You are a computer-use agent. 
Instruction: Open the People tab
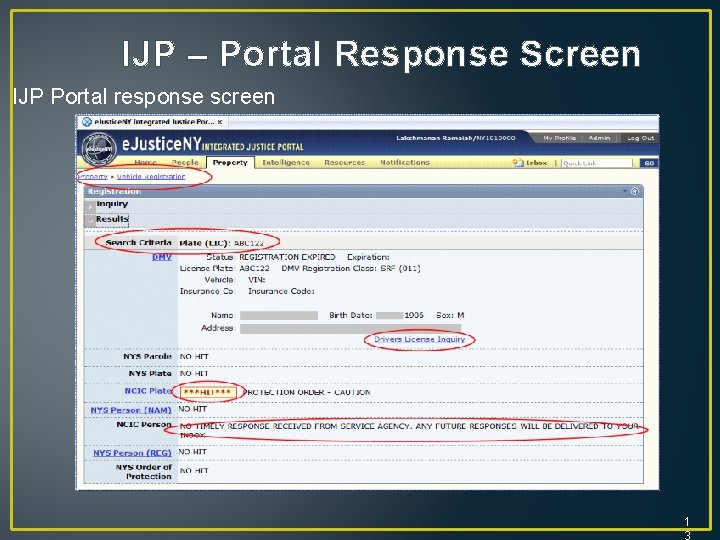[x=185, y=163]
